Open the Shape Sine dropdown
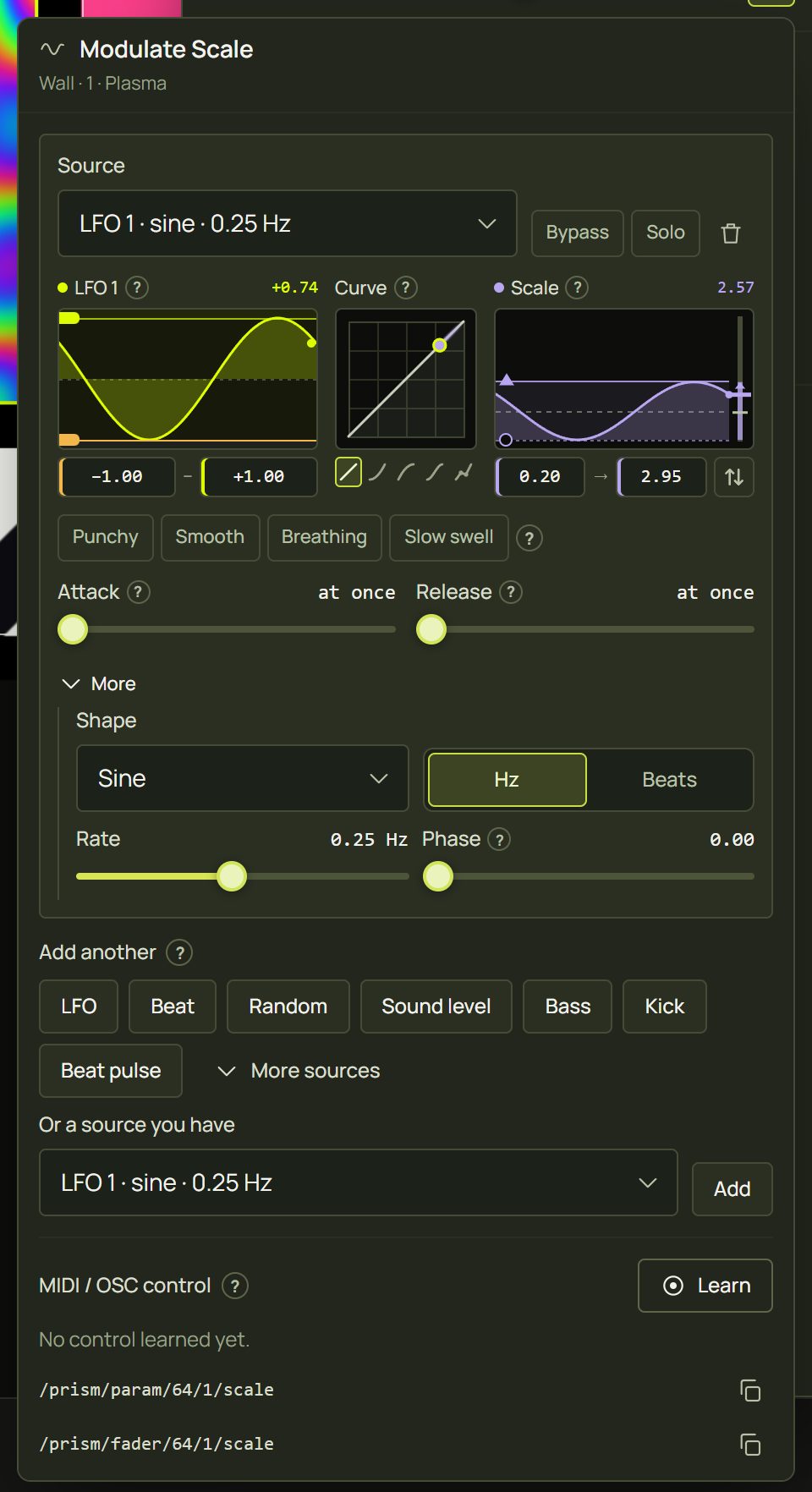Viewport: 812px width, 1492px height. 243,778
